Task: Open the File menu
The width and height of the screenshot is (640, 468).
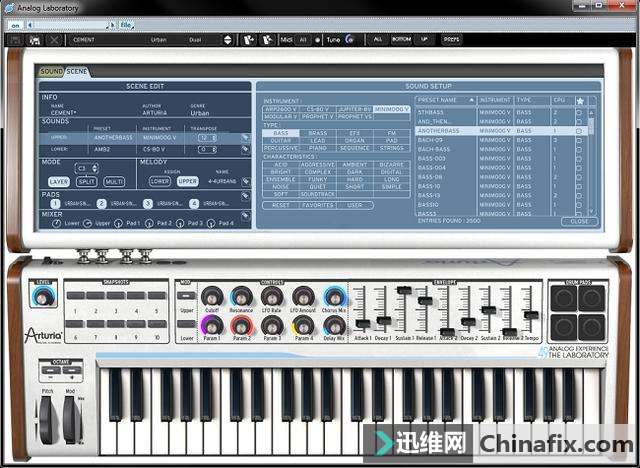Action: [126, 25]
